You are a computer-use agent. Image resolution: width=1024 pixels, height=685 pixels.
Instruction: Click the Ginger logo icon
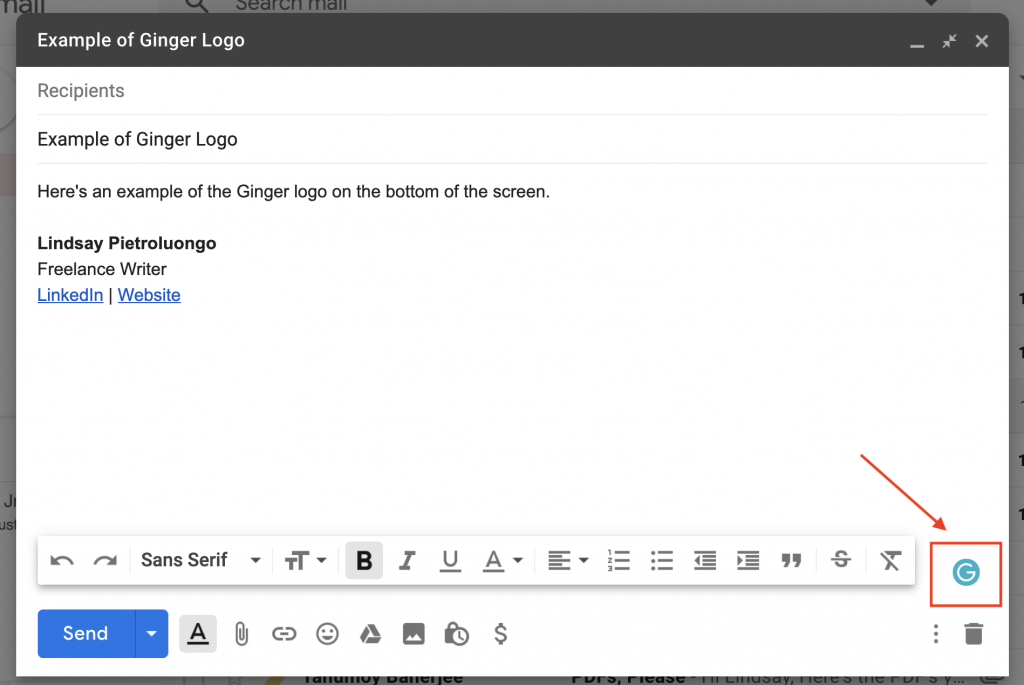(966, 573)
